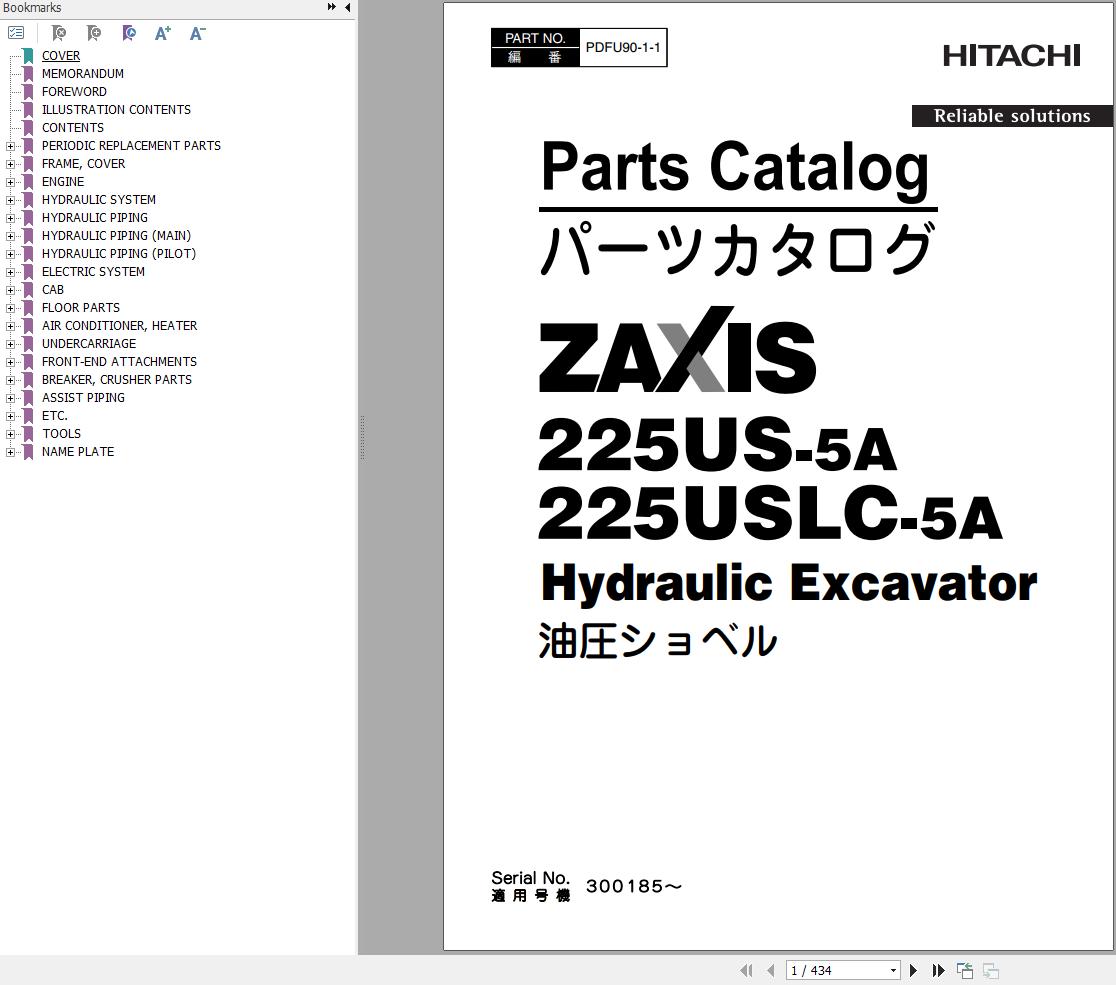Screen dimensions: 1116x985
Task: Click the find current bookmark icon
Action: point(128,33)
